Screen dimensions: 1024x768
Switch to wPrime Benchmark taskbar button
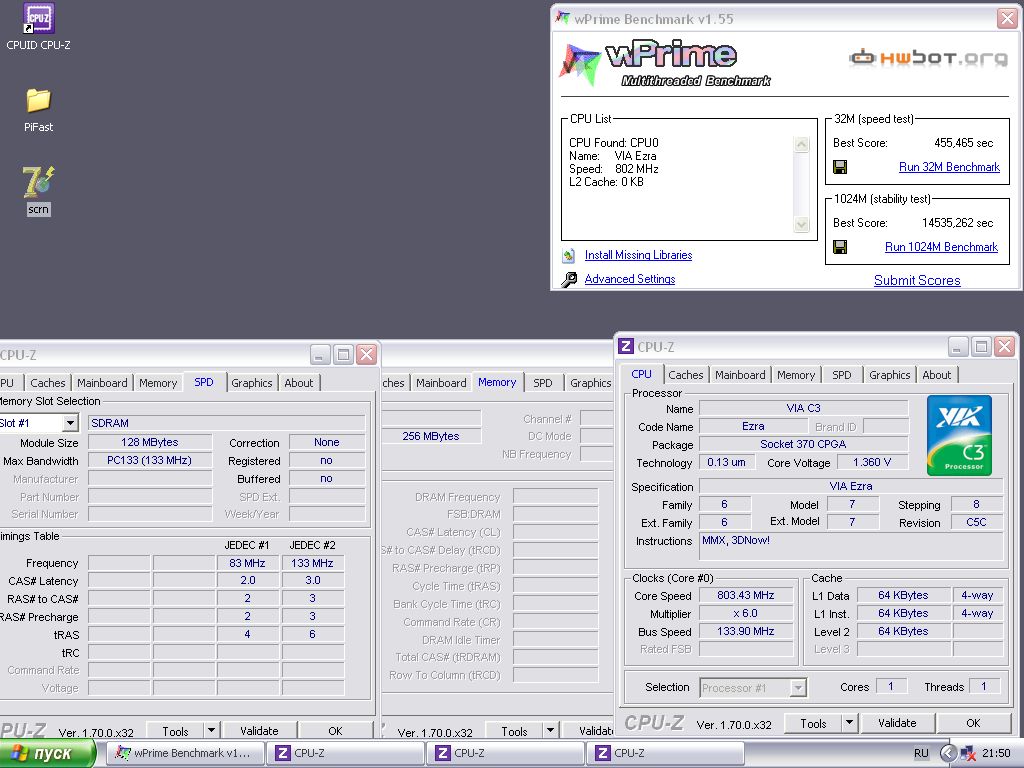185,753
